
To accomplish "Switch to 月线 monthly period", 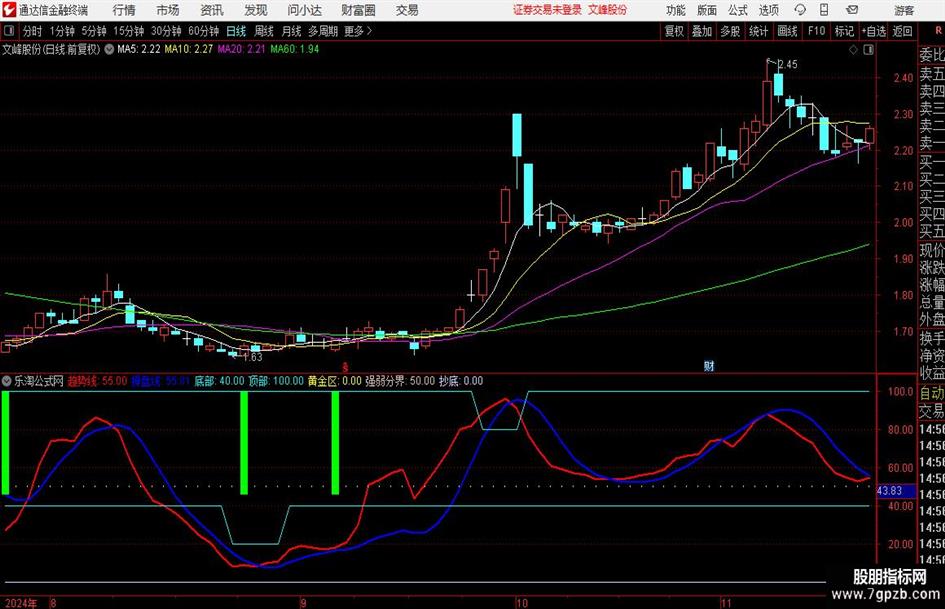I will 291,31.
